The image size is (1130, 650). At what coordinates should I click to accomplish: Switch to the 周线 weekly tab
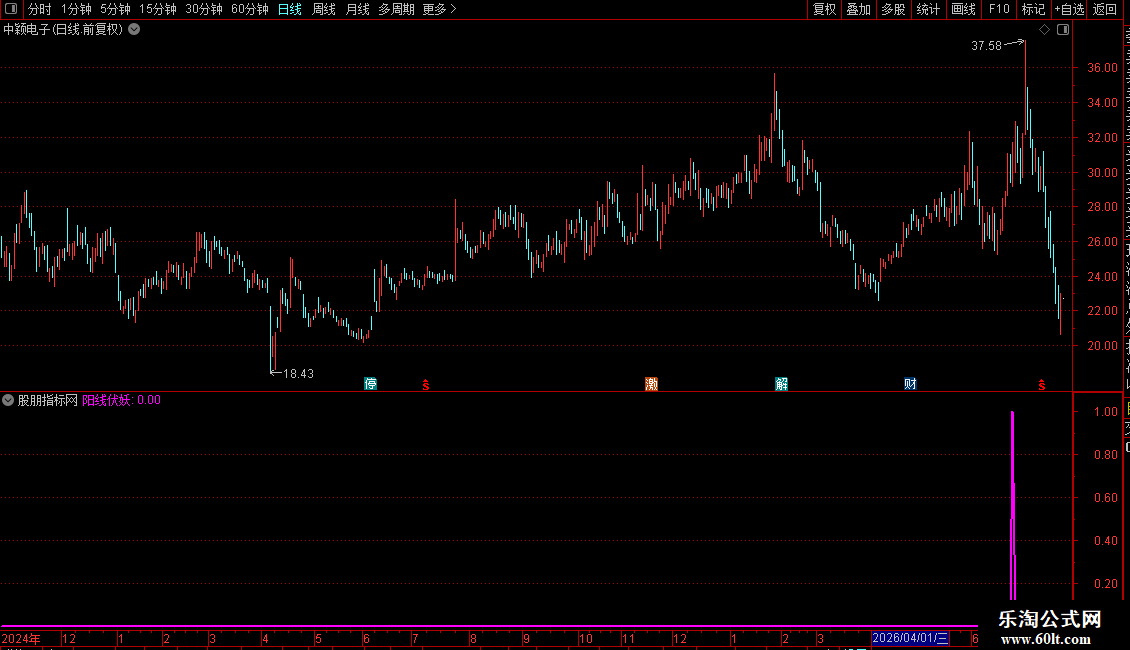(x=324, y=9)
